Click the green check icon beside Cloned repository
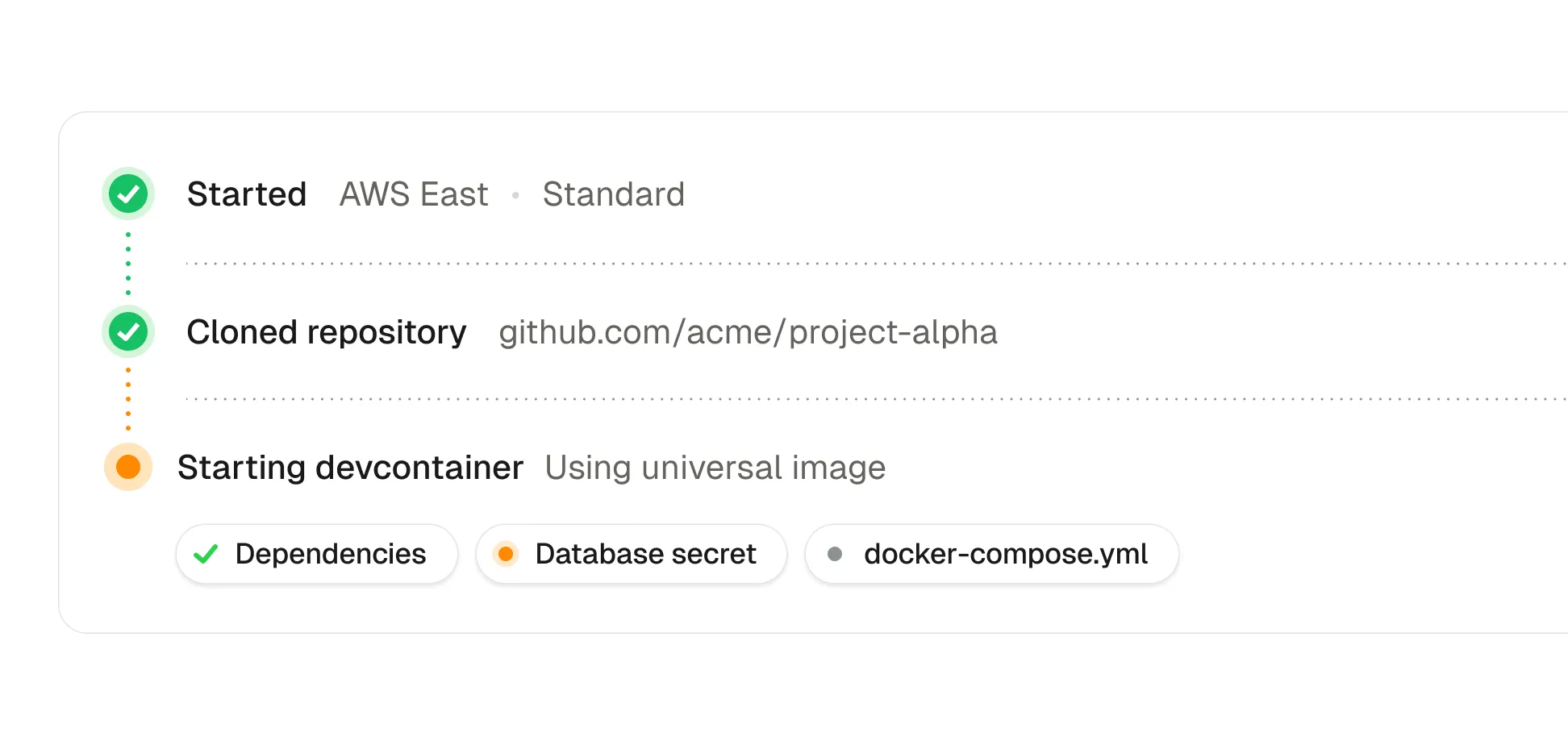 (128, 331)
